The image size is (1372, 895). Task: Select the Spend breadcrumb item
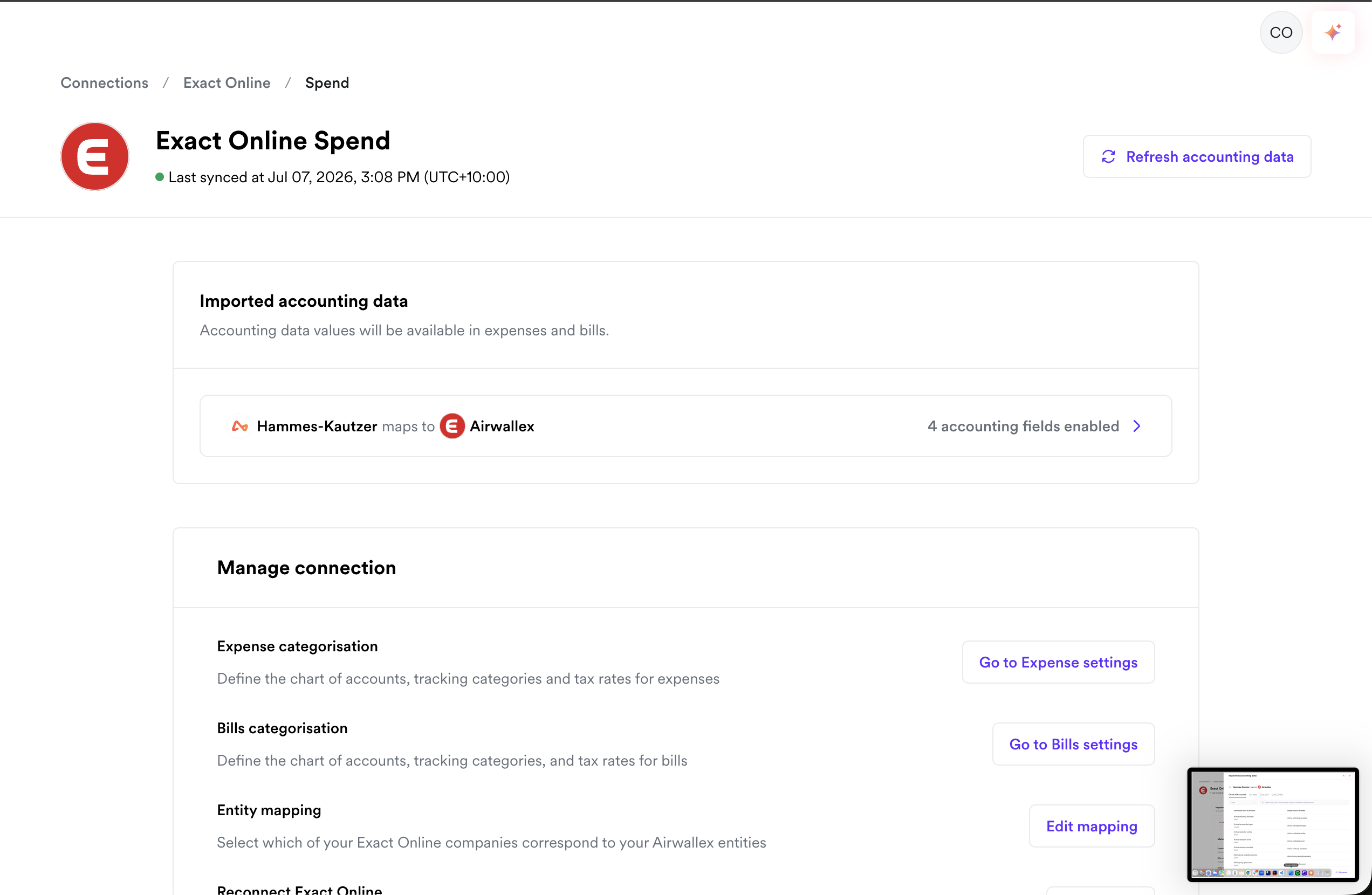click(x=327, y=83)
